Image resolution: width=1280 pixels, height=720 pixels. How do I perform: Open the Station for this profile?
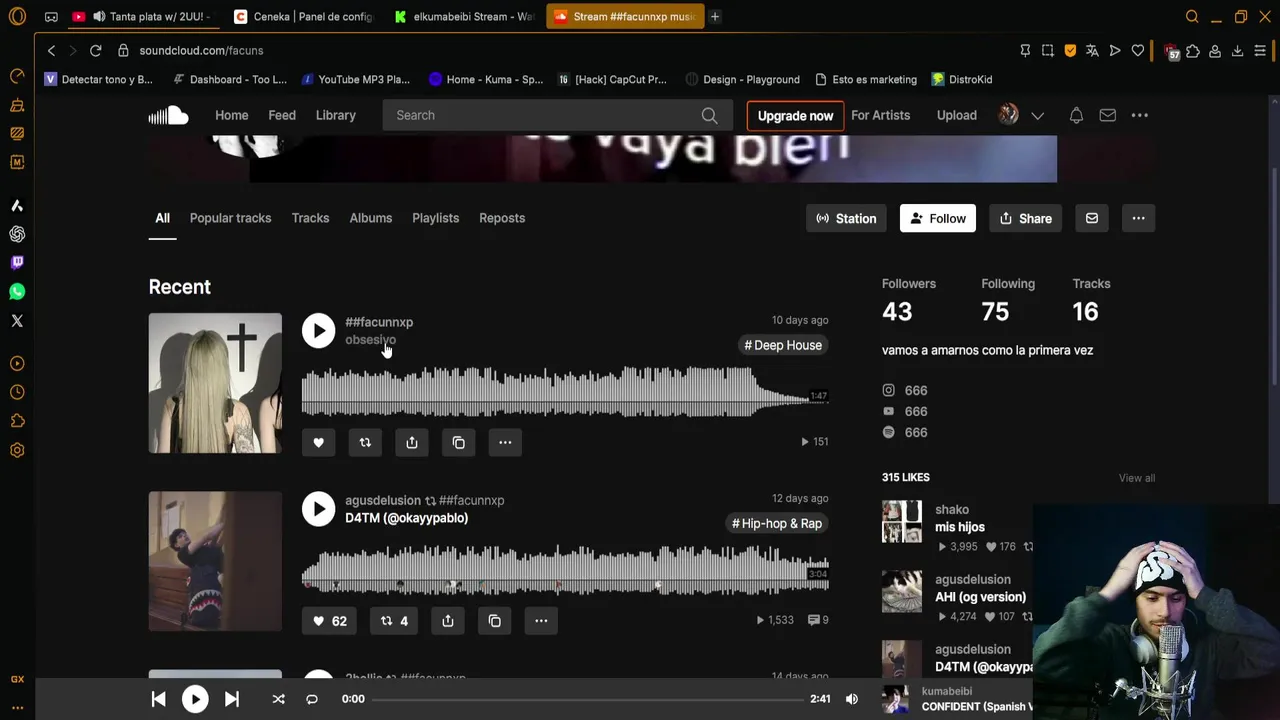pos(846,218)
